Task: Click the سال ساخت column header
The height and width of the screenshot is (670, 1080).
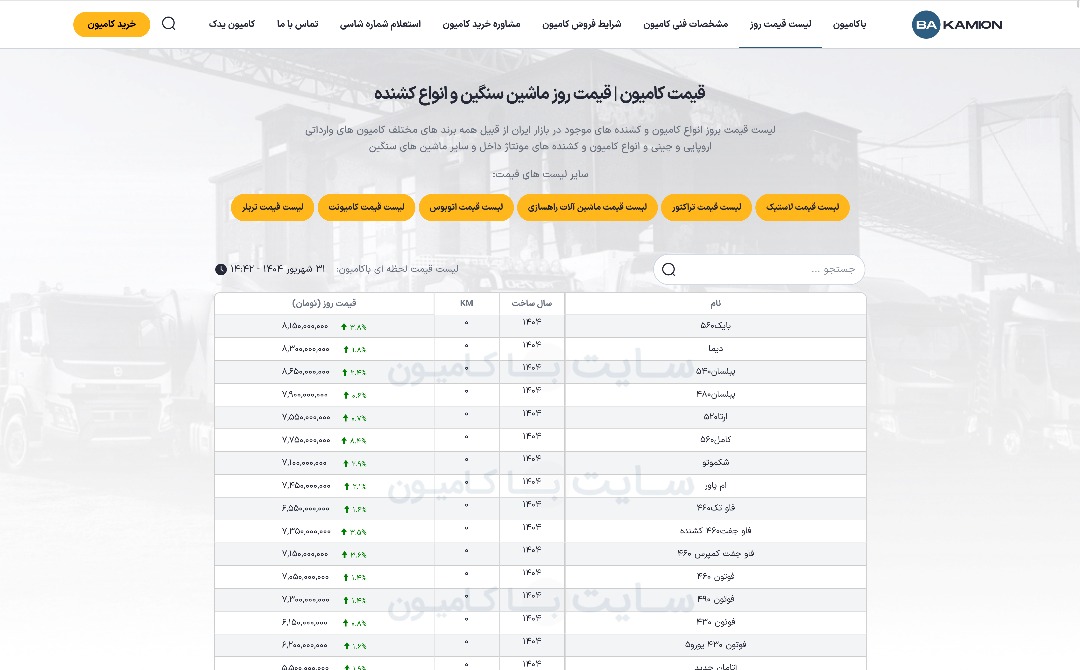Action: [x=532, y=303]
